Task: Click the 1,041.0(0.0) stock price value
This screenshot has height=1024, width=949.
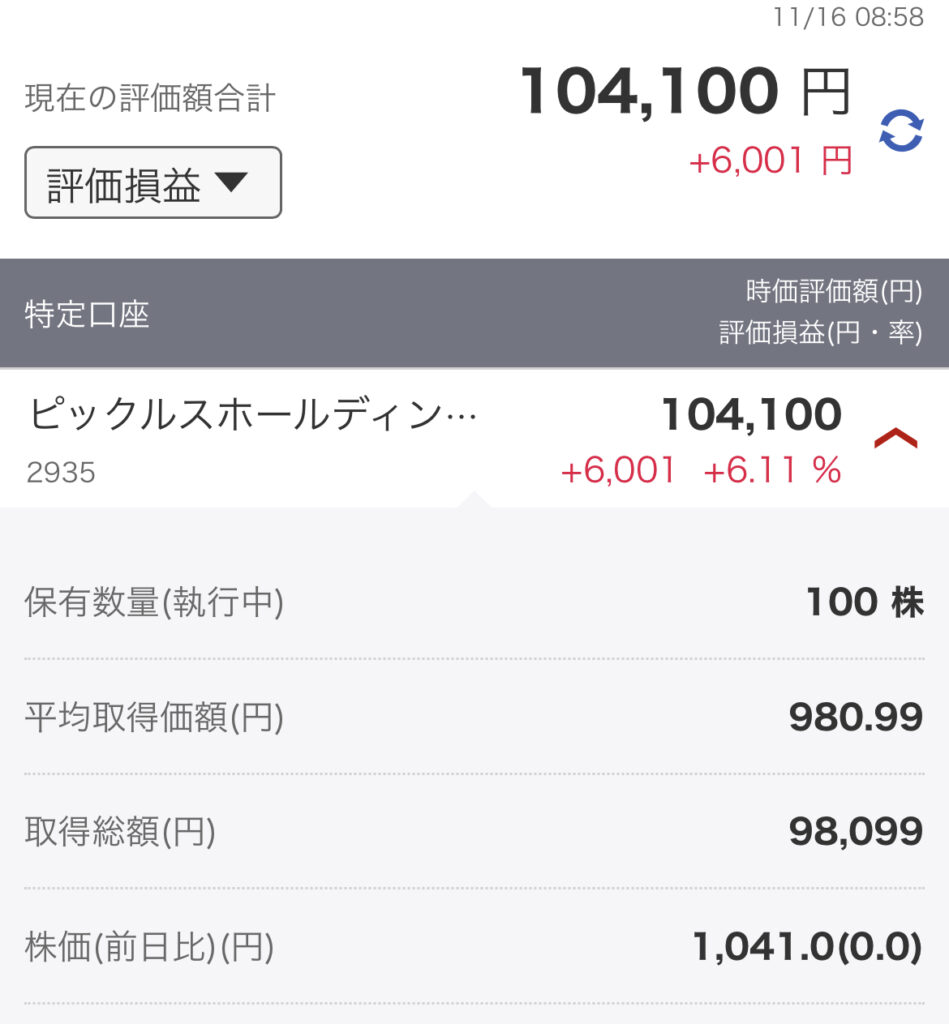Action: [807, 947]
